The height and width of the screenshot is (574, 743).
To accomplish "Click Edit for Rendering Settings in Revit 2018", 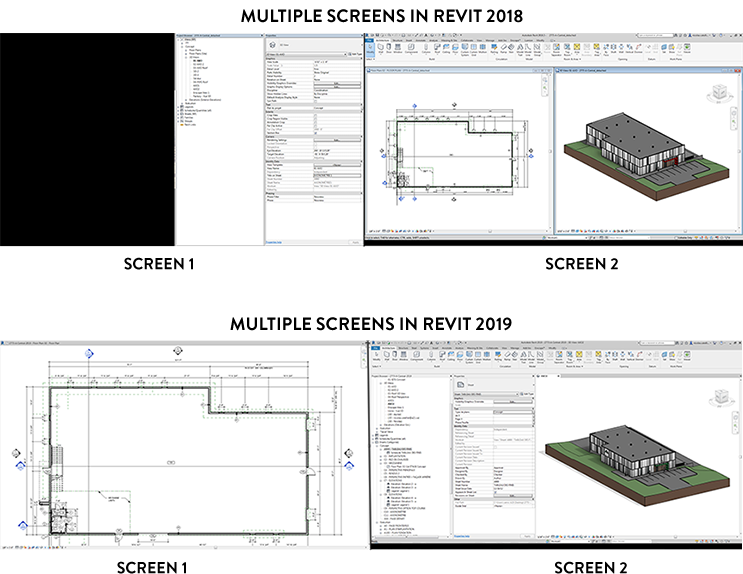I will (x=337, y=140).
